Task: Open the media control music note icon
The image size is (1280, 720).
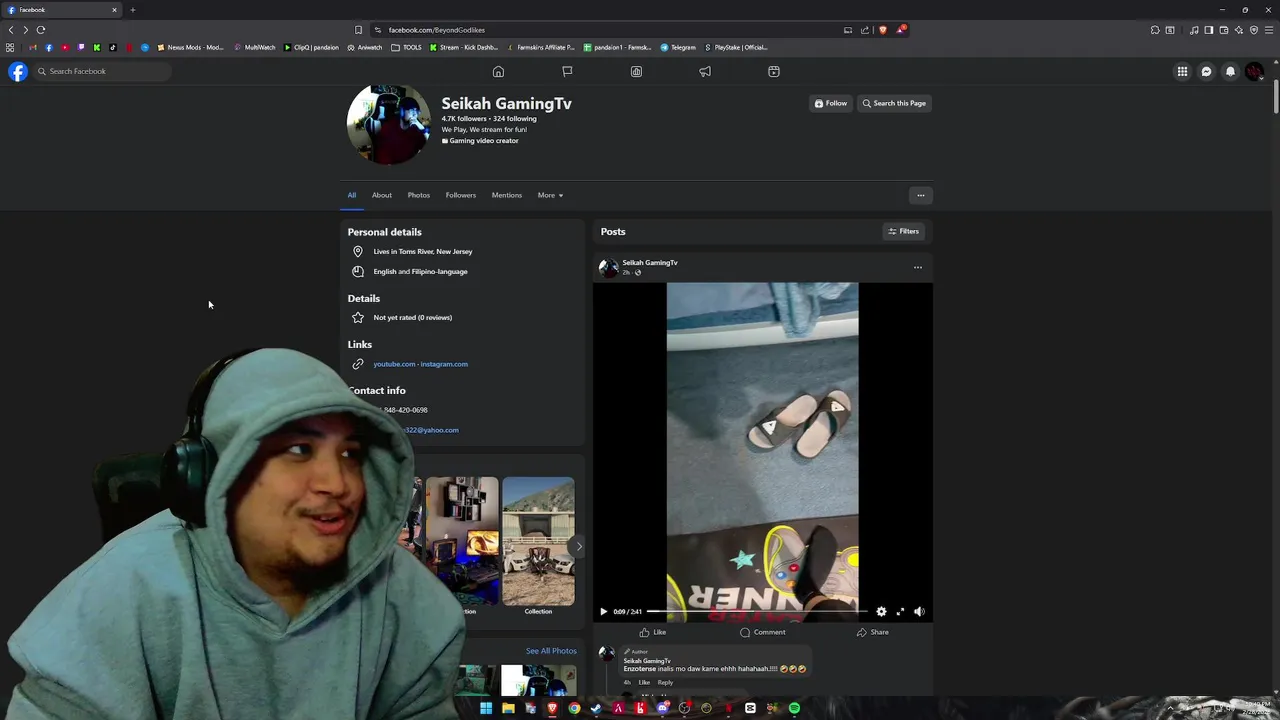Action: (x=1194, y=30)
